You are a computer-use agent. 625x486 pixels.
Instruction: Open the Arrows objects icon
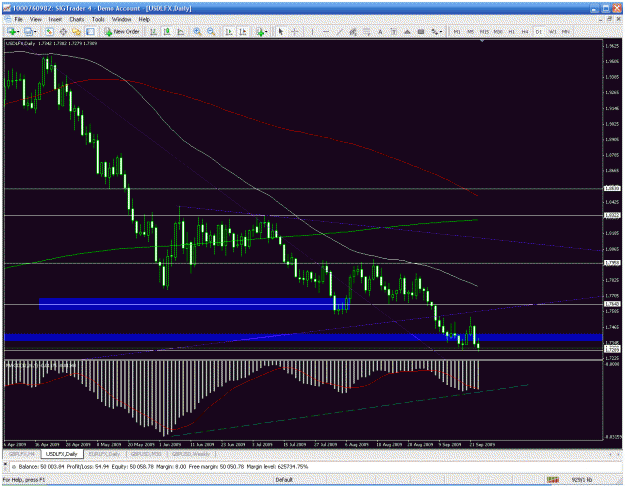point(434,31)
